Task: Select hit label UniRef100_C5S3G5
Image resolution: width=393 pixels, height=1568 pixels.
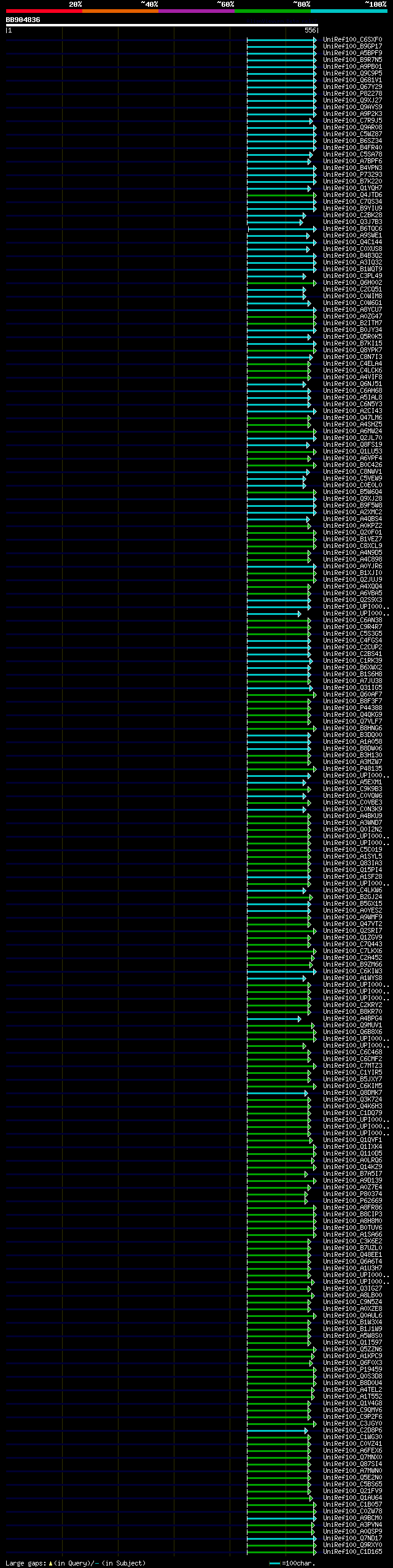Action: click(x=352, y=634)
